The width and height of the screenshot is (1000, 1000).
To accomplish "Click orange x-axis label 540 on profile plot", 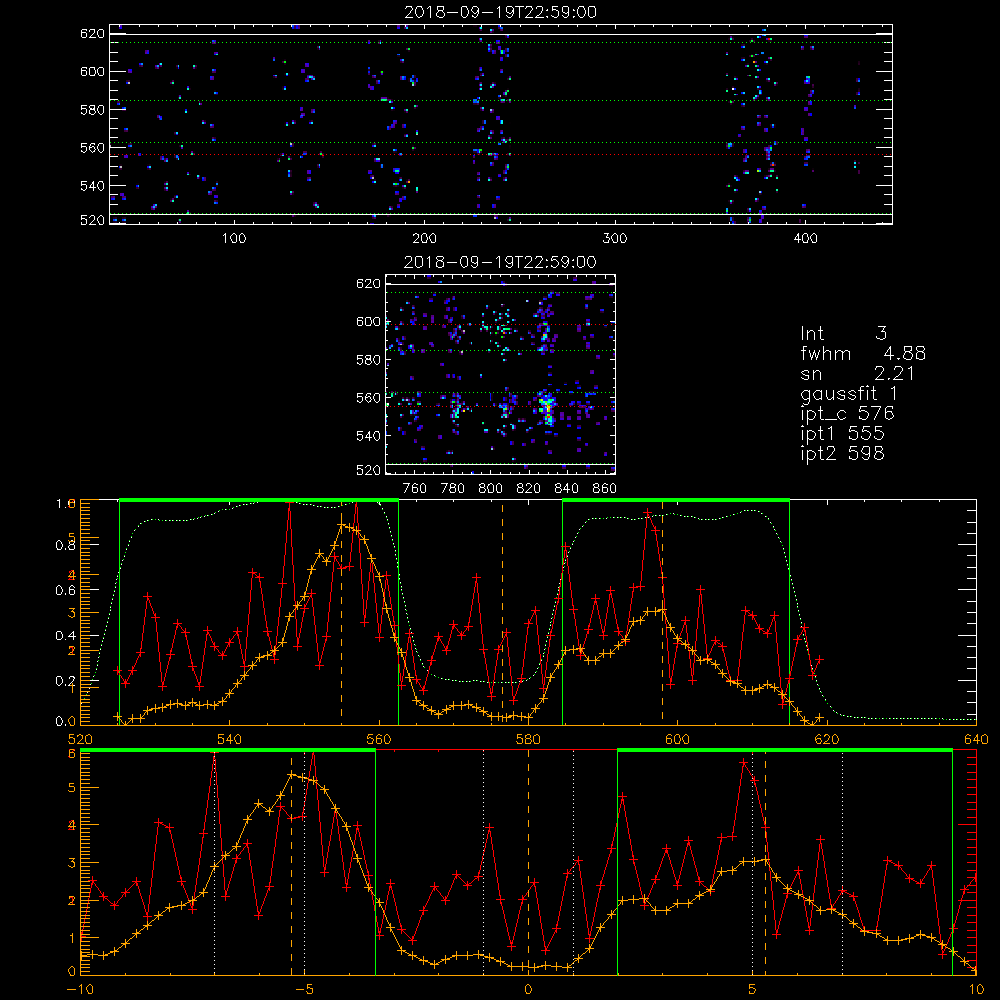I will 230,739.
